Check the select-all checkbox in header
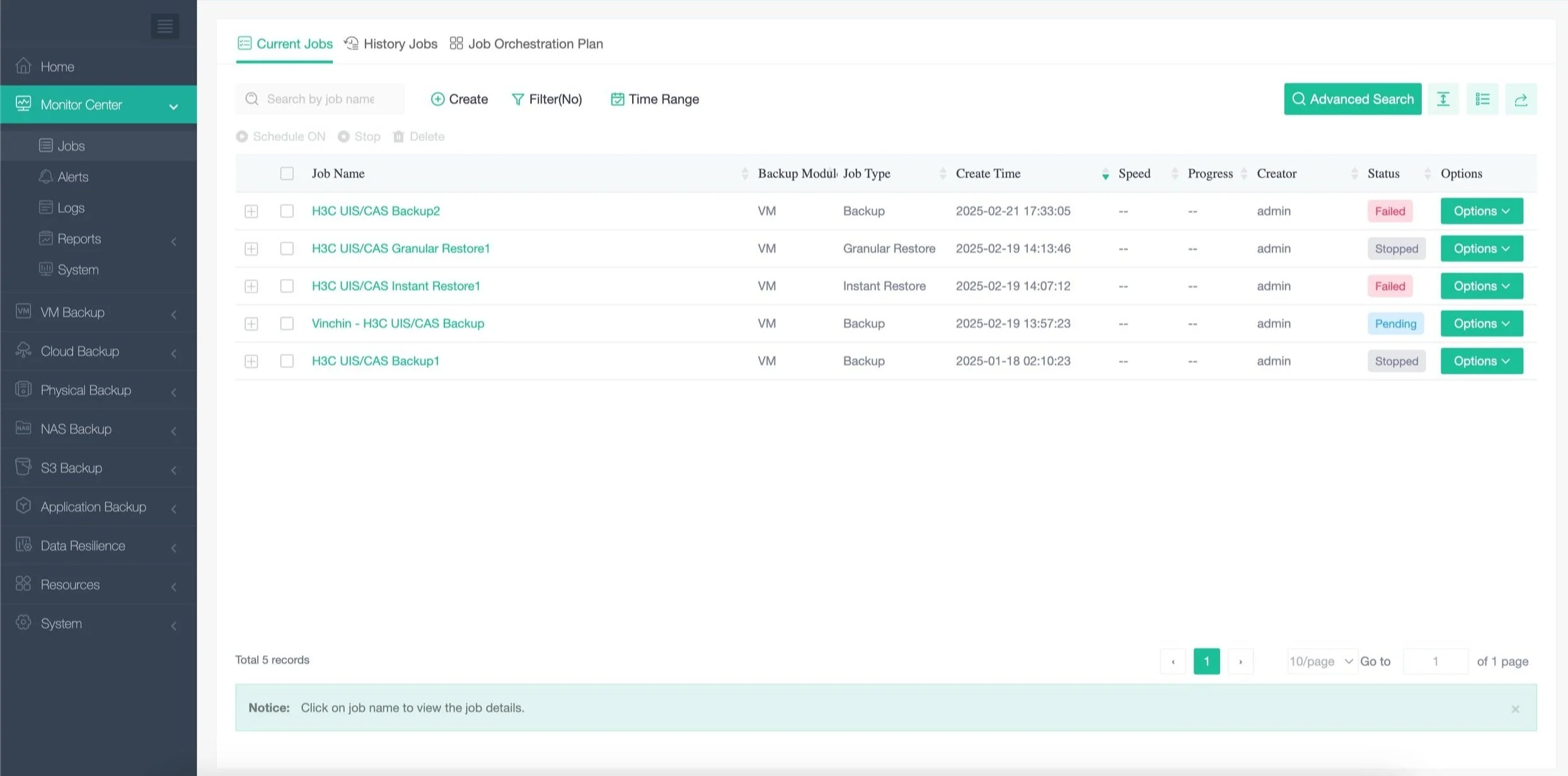Viewport: 1568px width, 776px height. click(x=287, y=173)
